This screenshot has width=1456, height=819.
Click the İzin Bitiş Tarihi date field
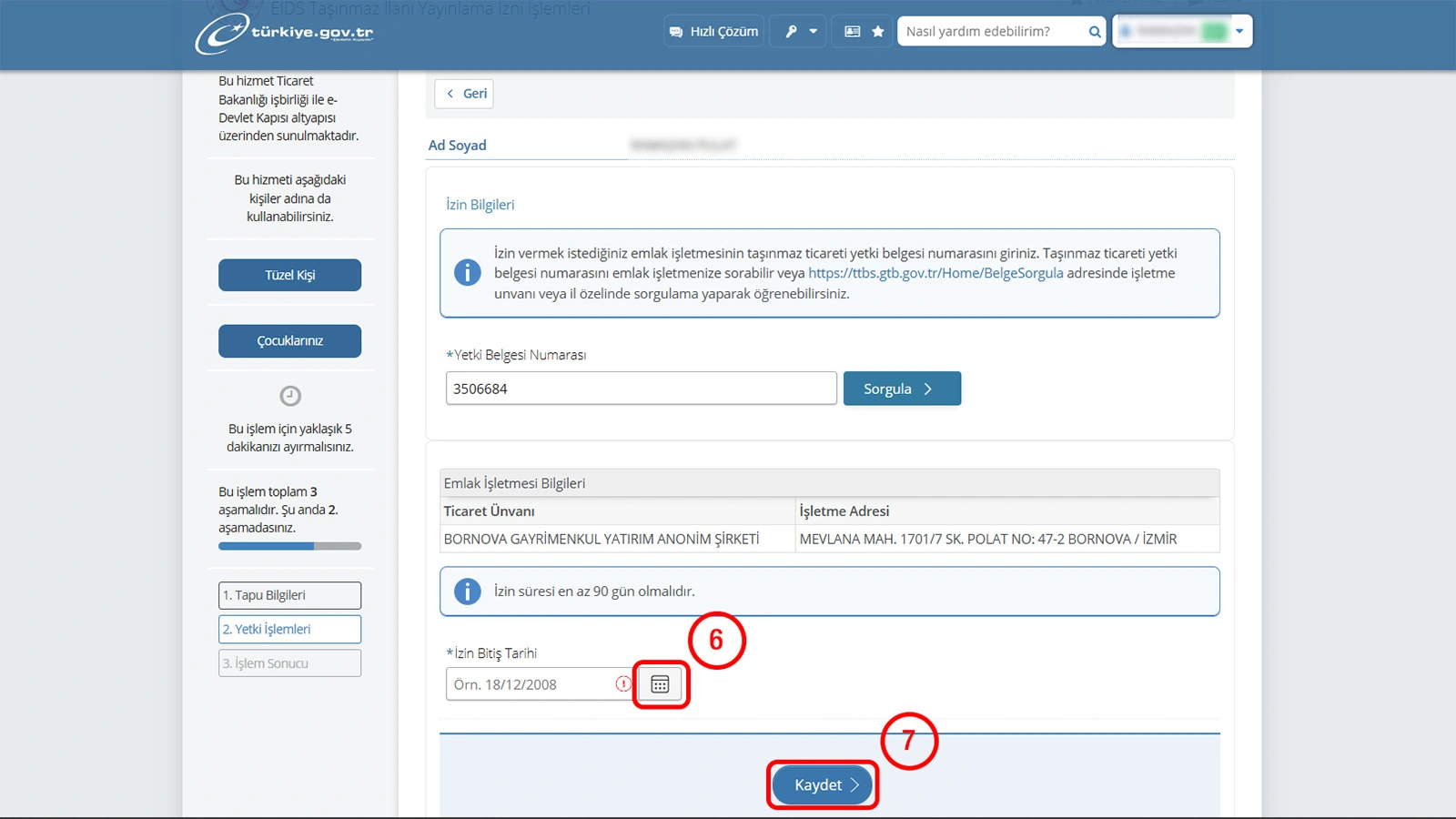(539, 684)
